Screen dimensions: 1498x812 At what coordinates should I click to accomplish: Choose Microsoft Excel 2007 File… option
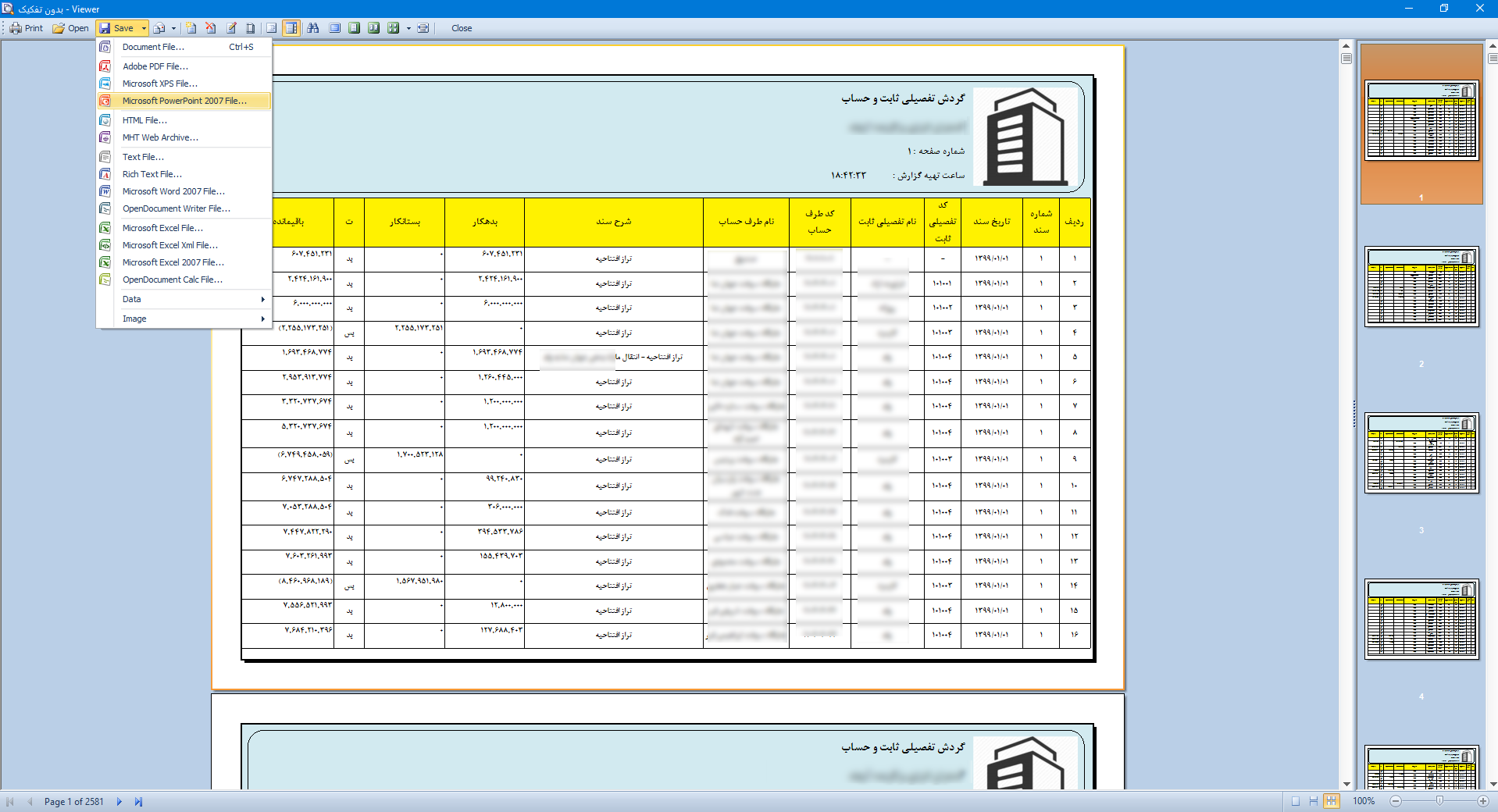coord(184,262)
